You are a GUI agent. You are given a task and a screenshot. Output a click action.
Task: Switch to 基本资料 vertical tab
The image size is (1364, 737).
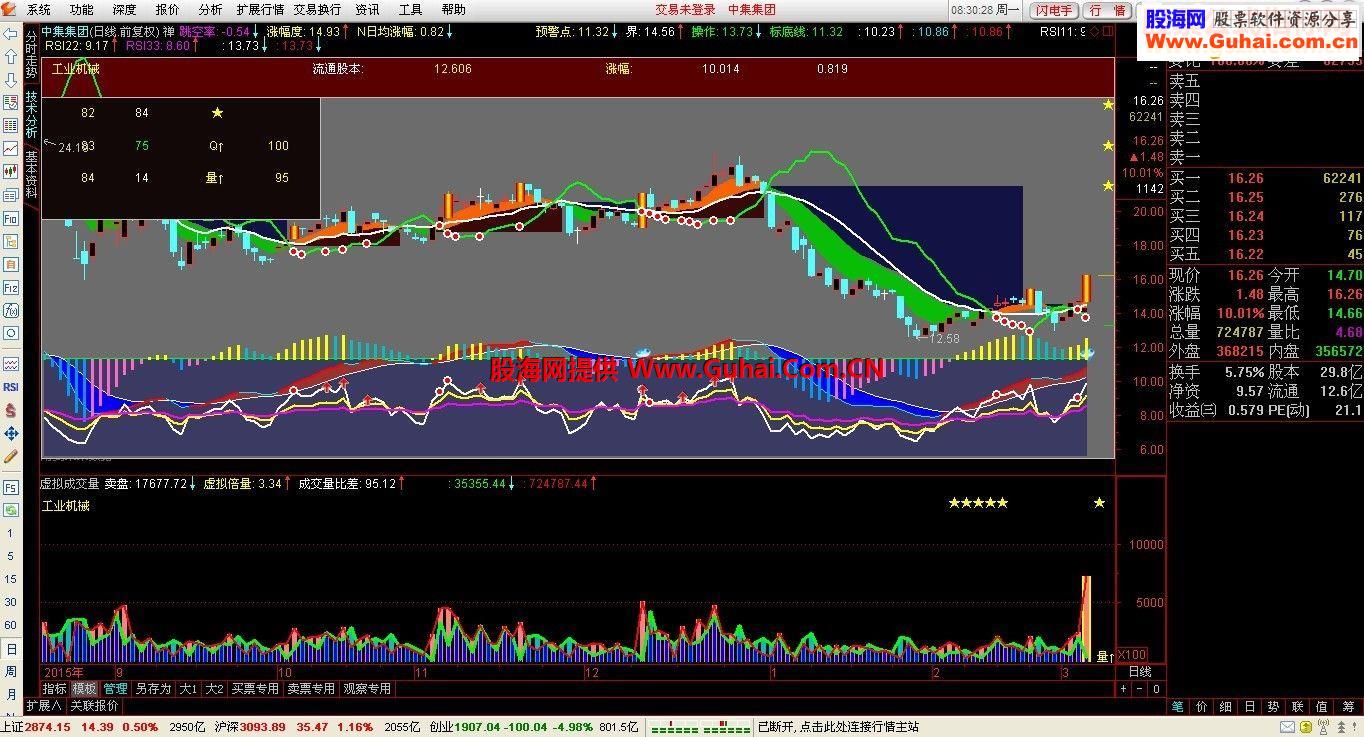[x=31, y=174]
